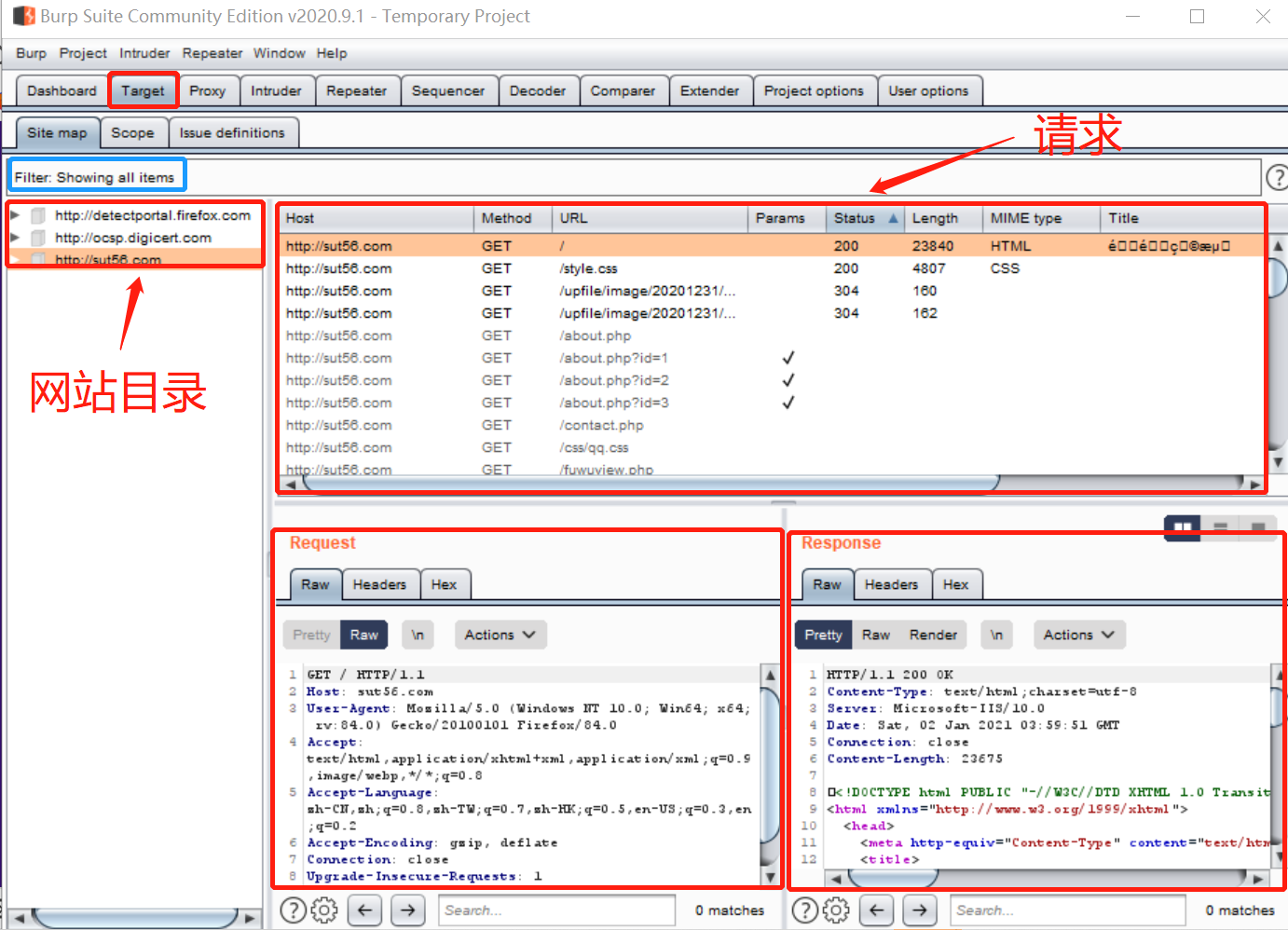Click the Search field below Response panel

point(1068,910)
